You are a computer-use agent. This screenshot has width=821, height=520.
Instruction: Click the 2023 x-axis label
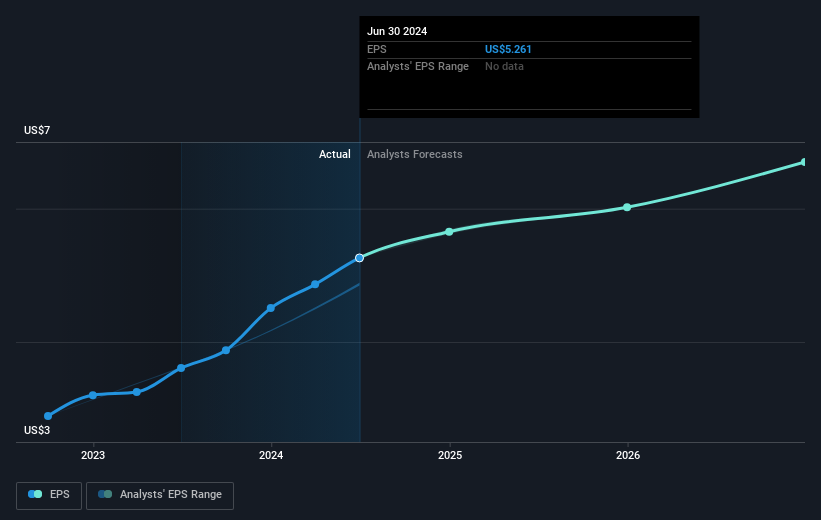click(93, 455)
